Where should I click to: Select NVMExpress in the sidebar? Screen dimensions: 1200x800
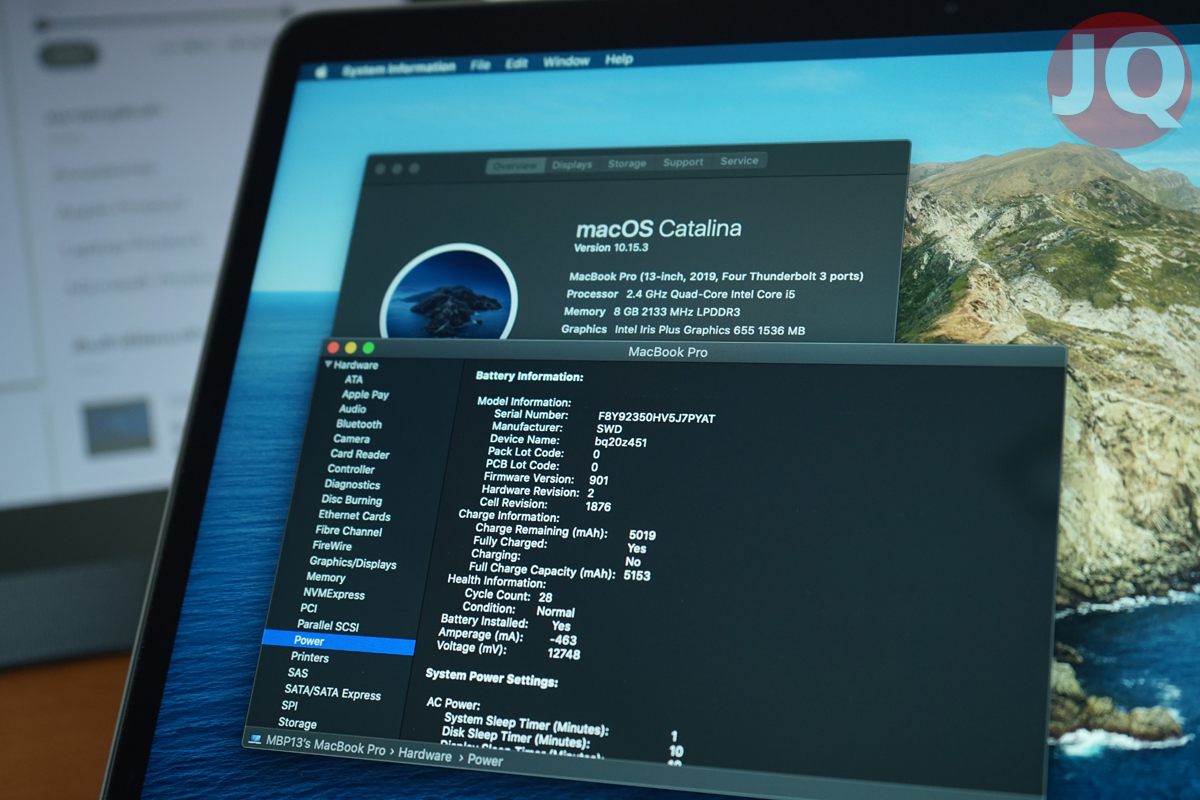334,594
